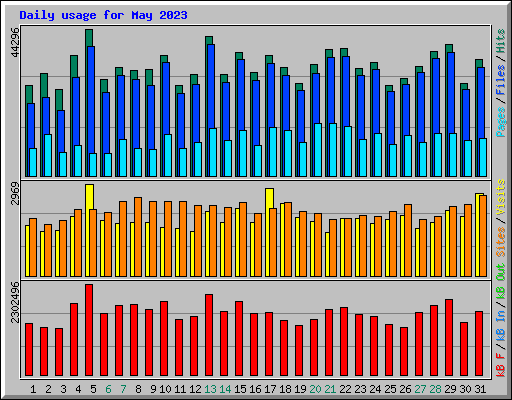Click the green 'kB Out' legend label
This screenshot has width=512, height=400.
[501, 282]
